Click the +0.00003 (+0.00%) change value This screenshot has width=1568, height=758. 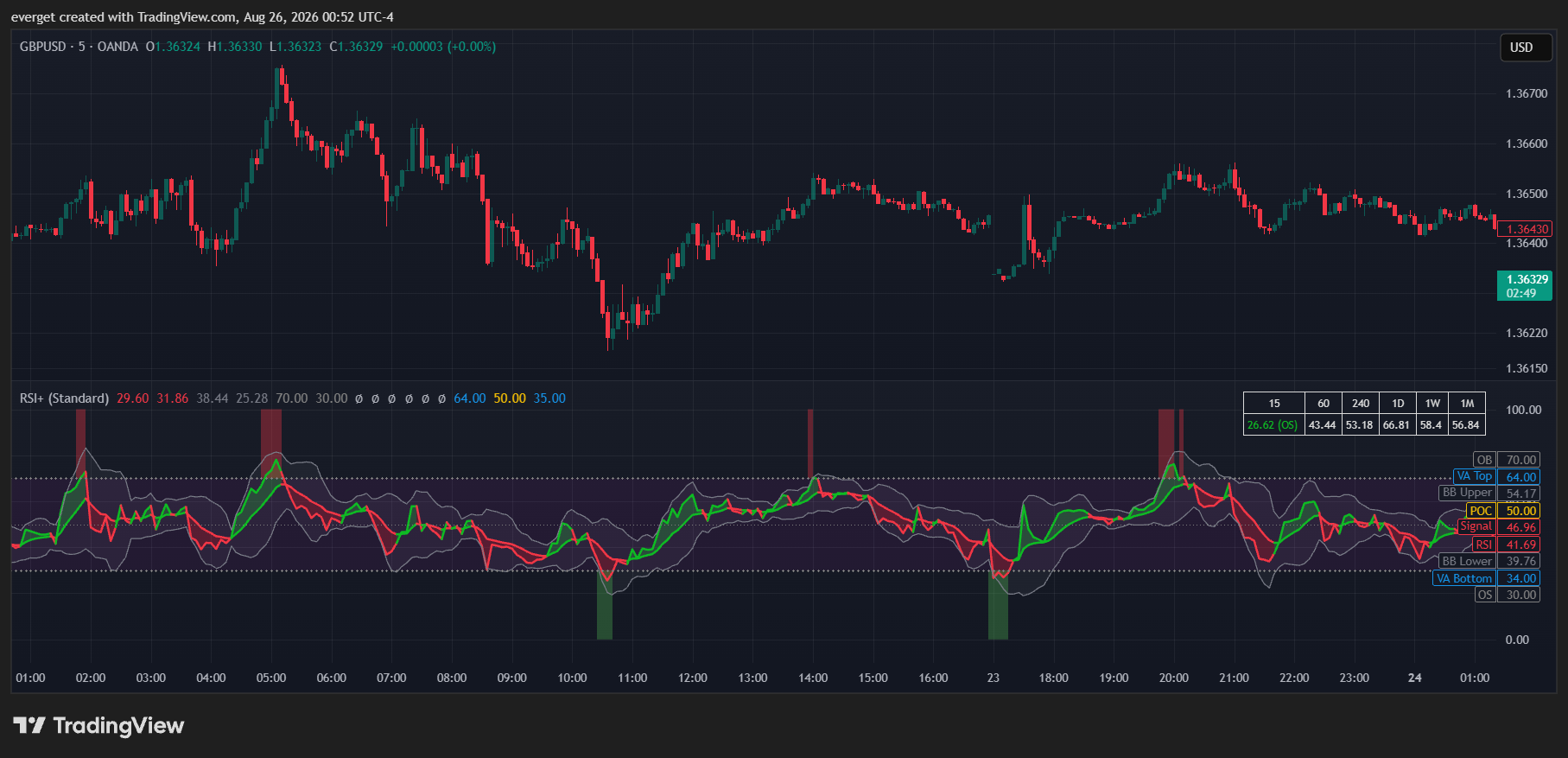[x=443, y=47]
